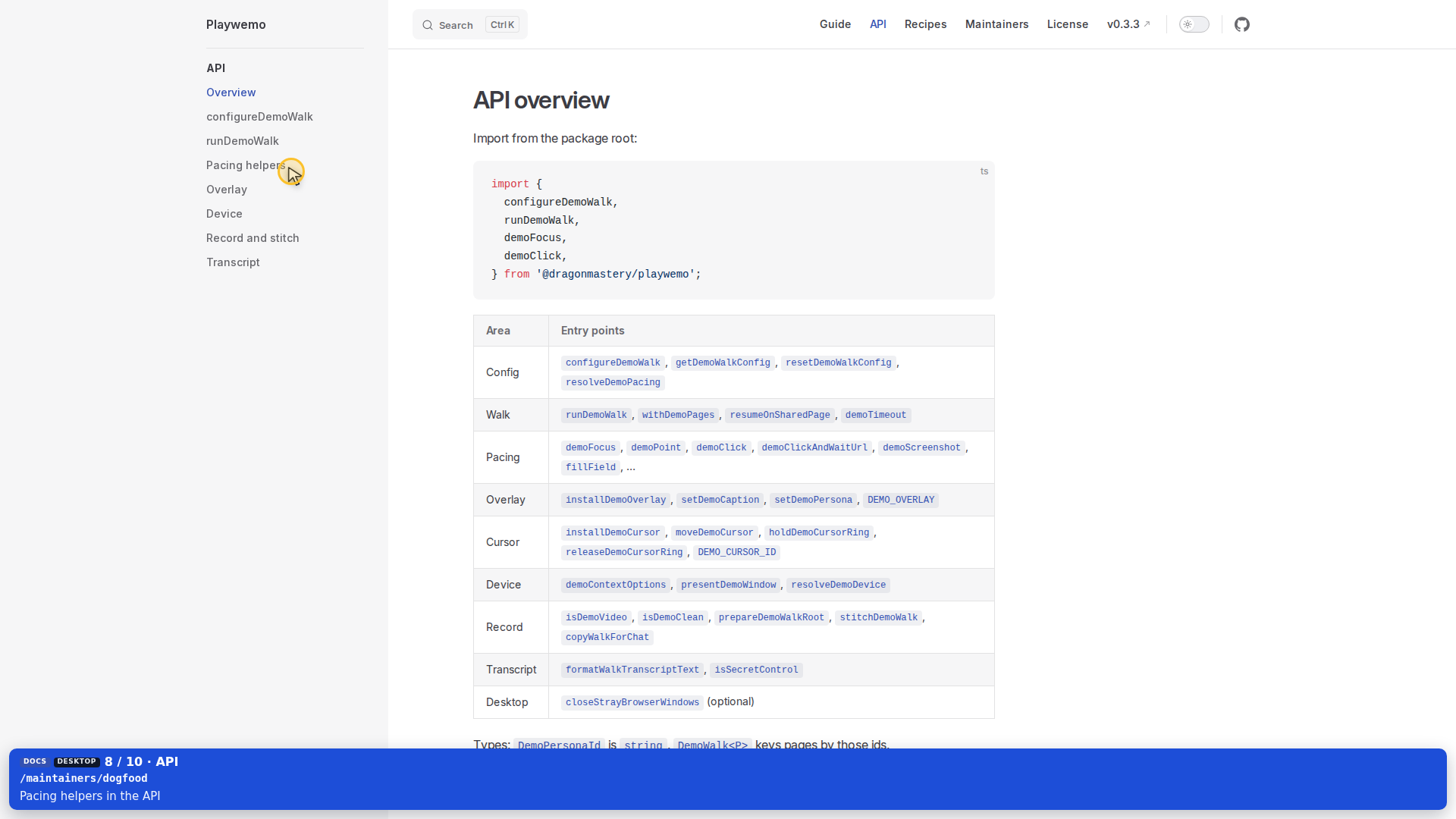Click the isDemoClean link

coord(673,617)
